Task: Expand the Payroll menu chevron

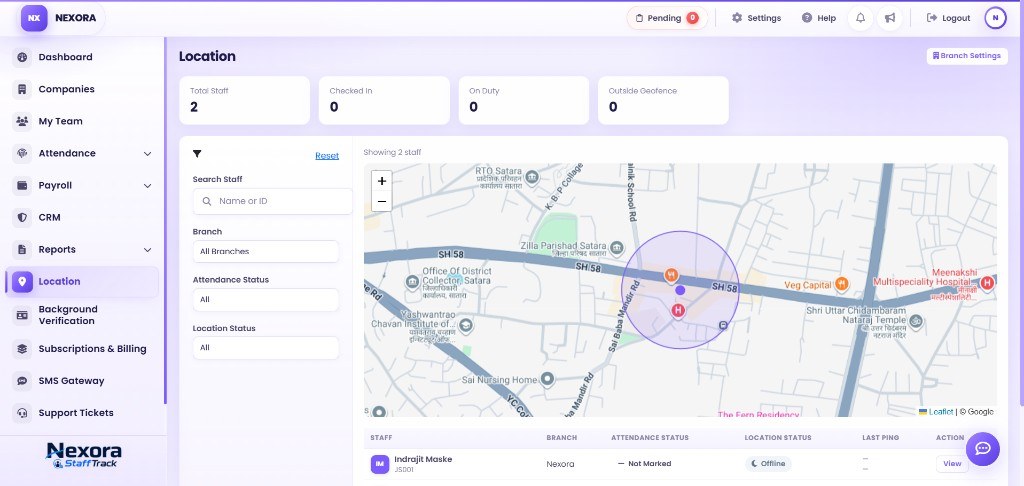Action: point(148,186)
